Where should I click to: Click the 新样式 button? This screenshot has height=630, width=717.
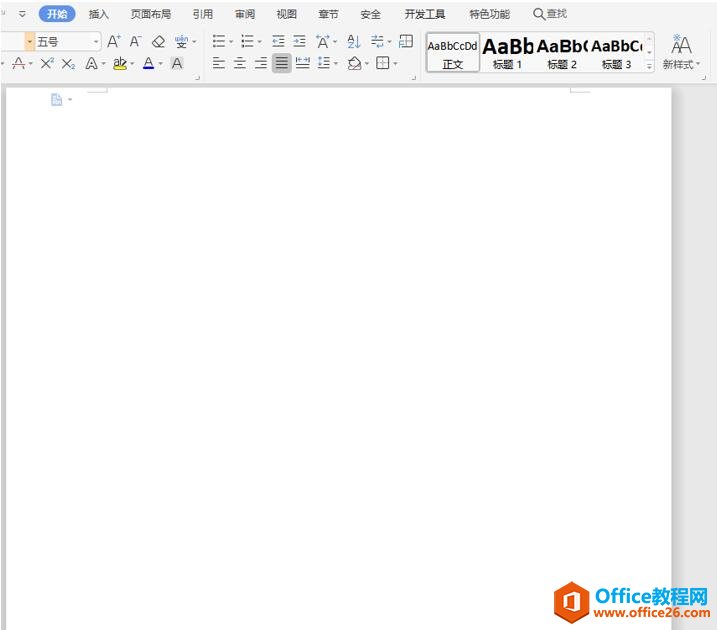coord(681,52)
